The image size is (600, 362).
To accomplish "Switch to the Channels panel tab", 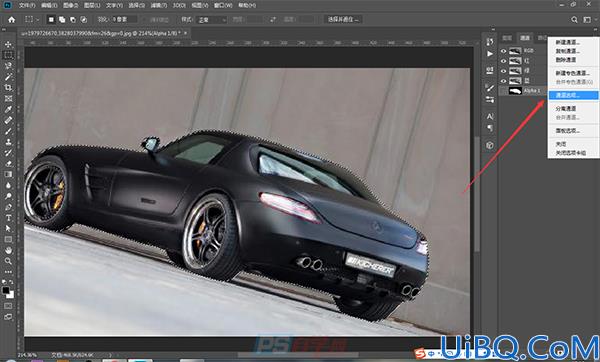I will 525,38.
